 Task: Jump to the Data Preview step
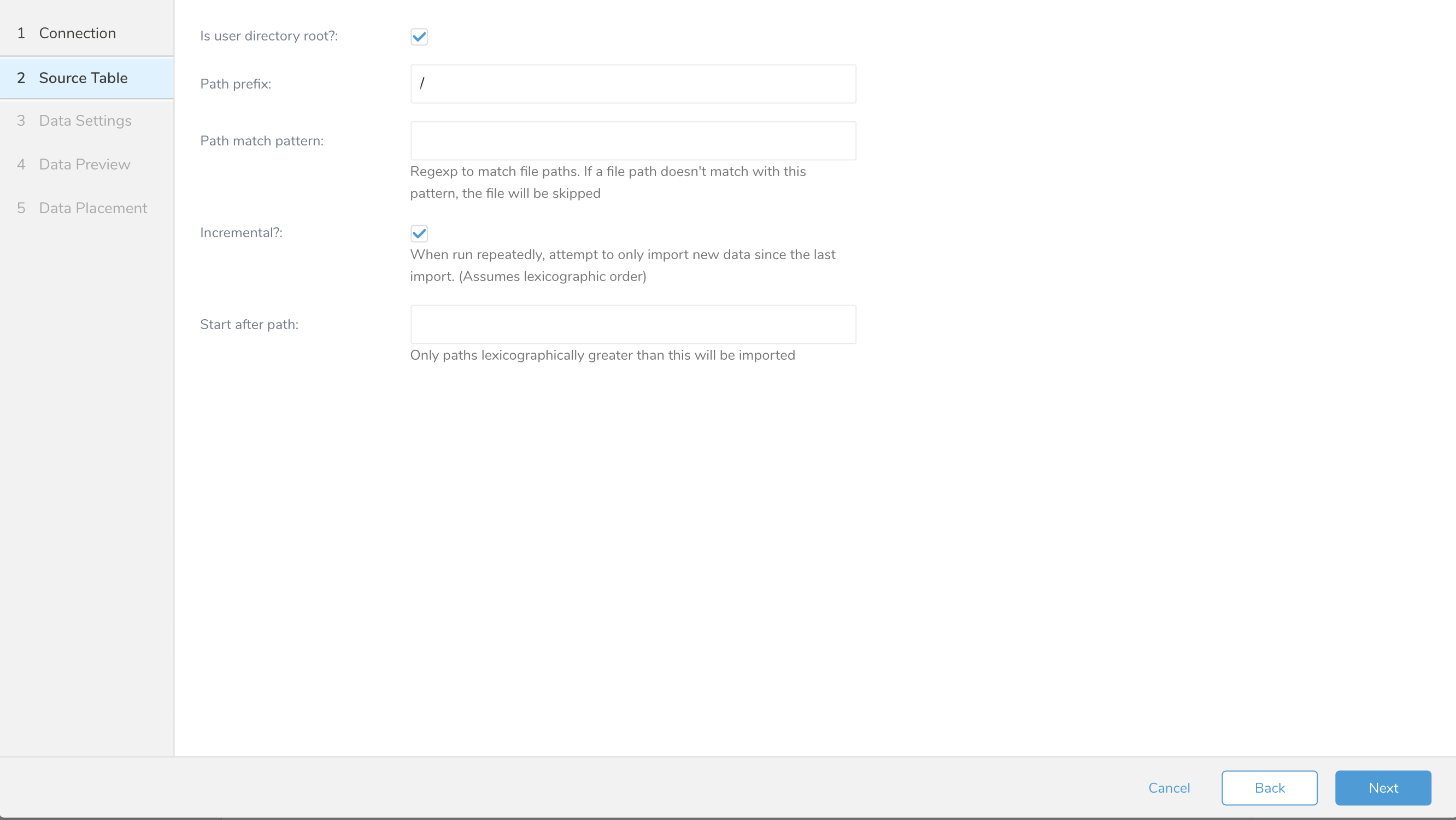click(x=84, y=164)
